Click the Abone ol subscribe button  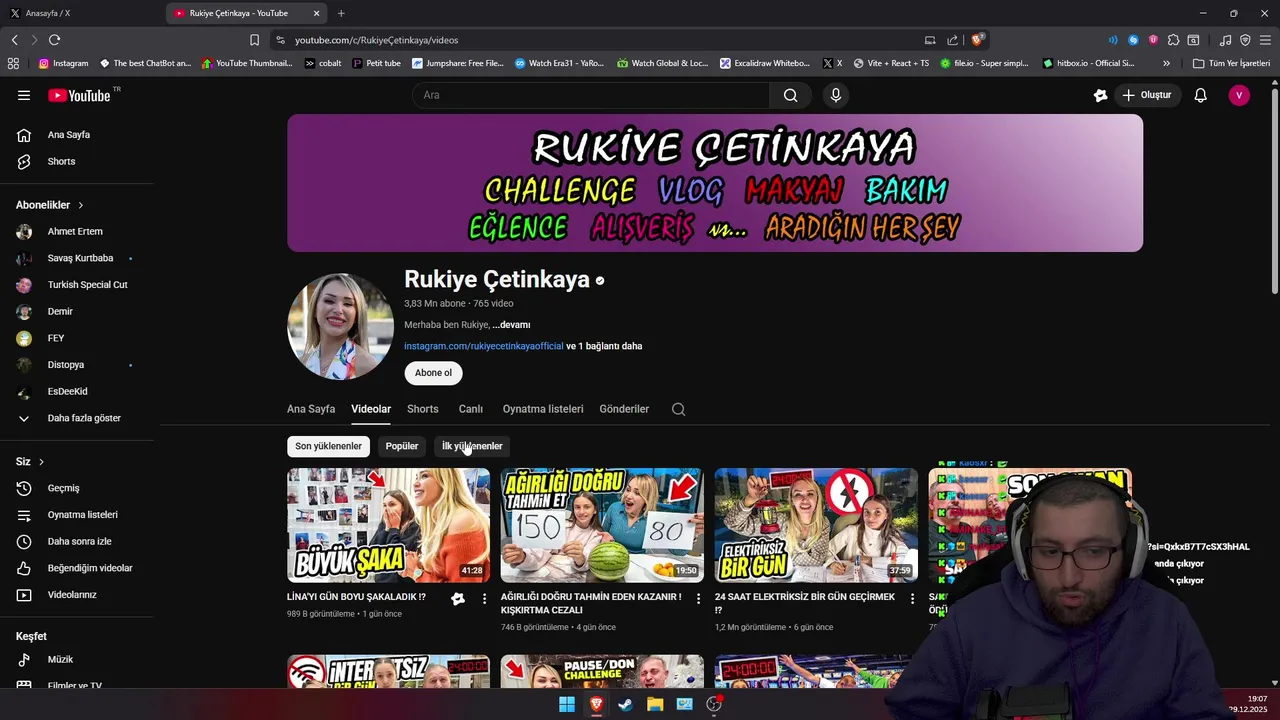click(x=433, y=373)
